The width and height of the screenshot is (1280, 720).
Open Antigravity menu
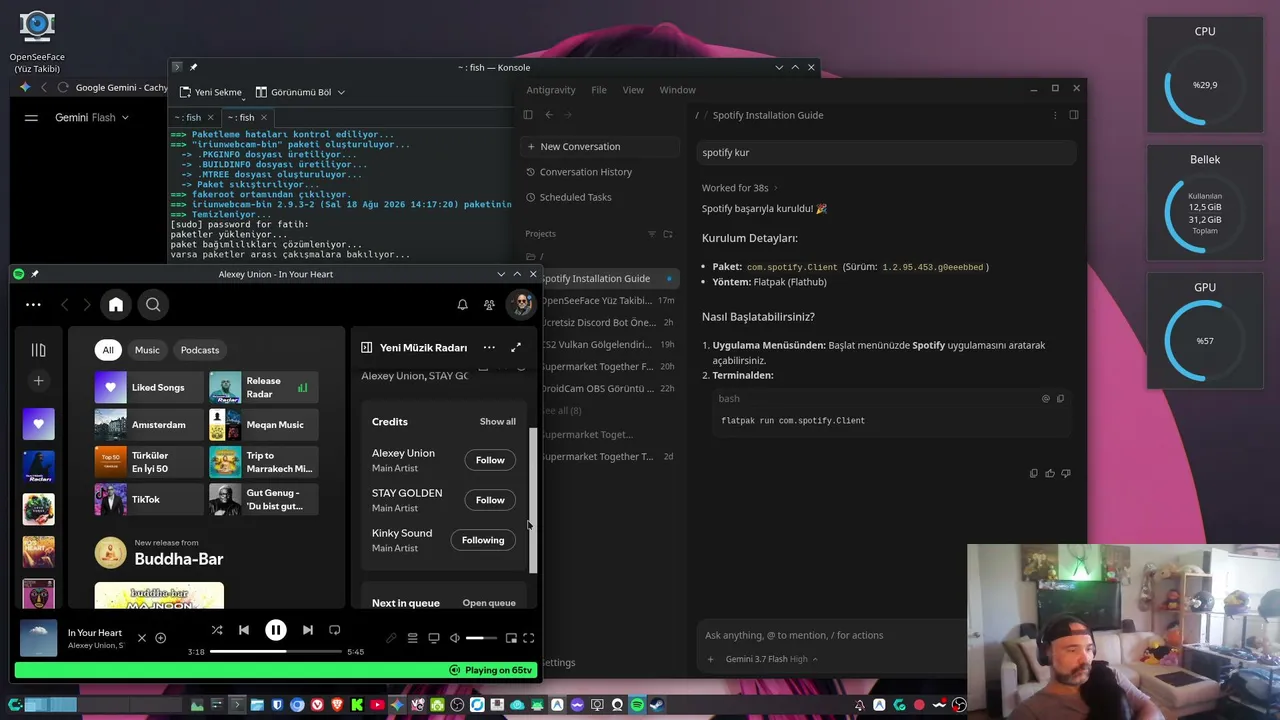coord(551,90)
